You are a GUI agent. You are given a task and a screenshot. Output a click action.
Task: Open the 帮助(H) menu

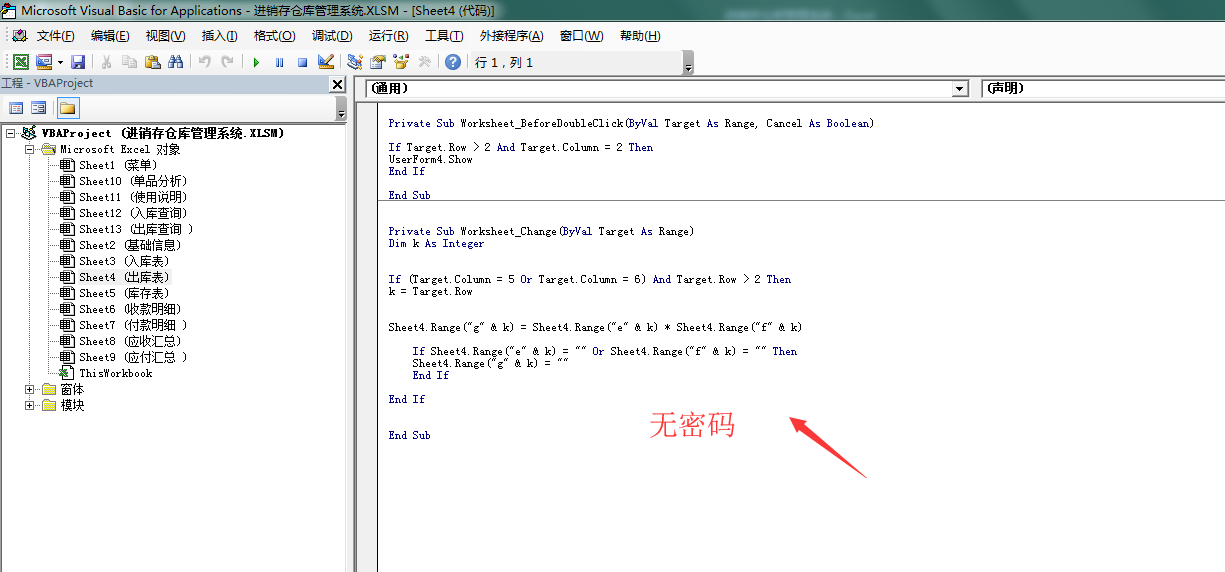[640, 36]
